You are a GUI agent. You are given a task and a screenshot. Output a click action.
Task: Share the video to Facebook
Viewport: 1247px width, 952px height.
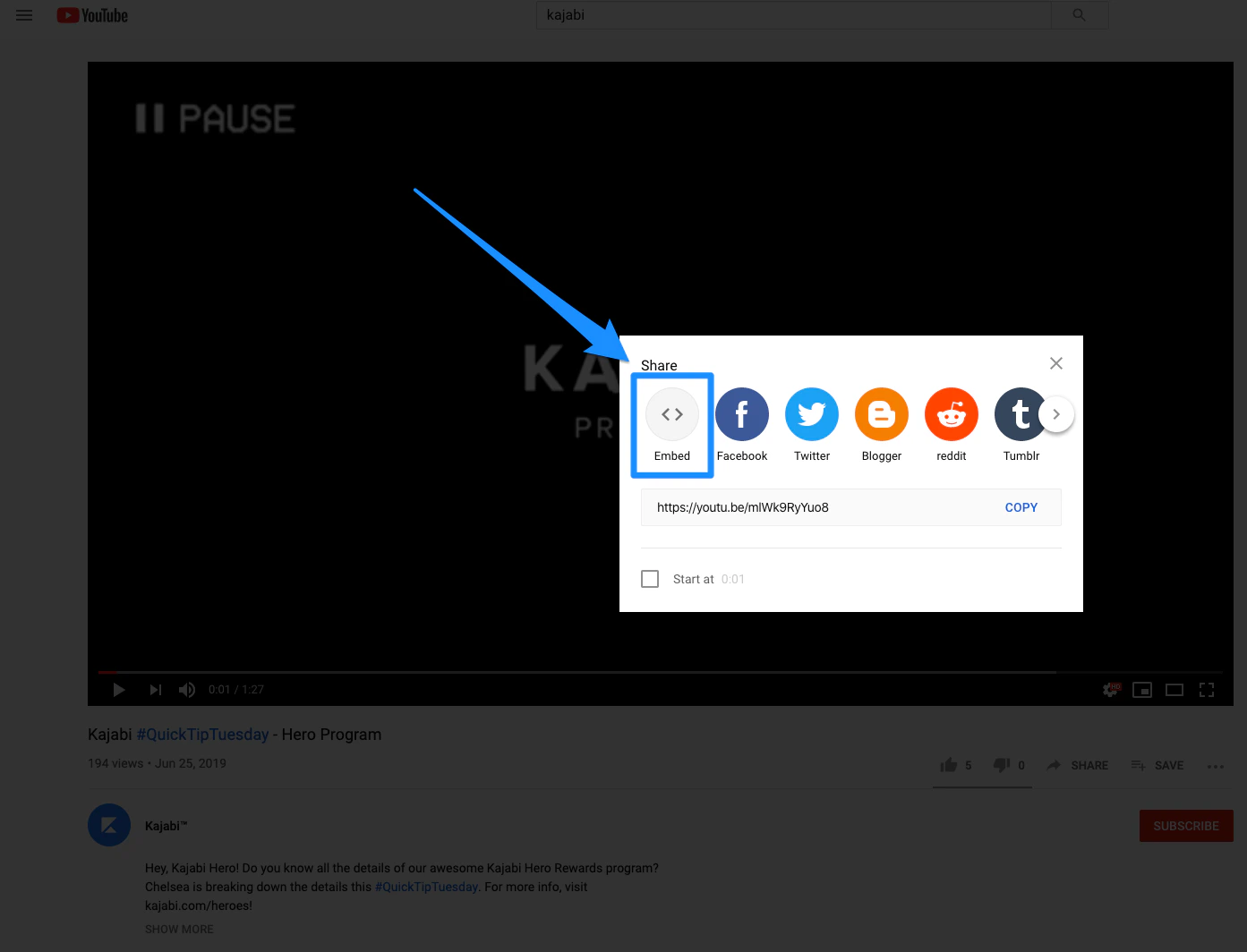point(741,414)
